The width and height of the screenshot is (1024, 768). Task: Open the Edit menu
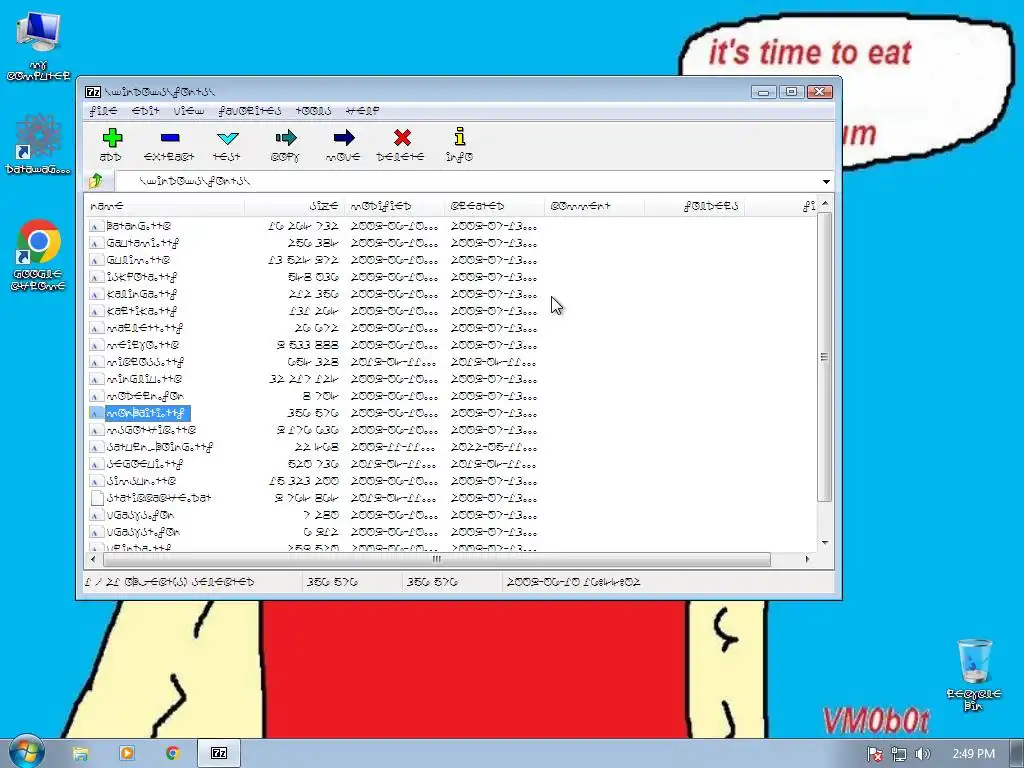tap(145, 111)
